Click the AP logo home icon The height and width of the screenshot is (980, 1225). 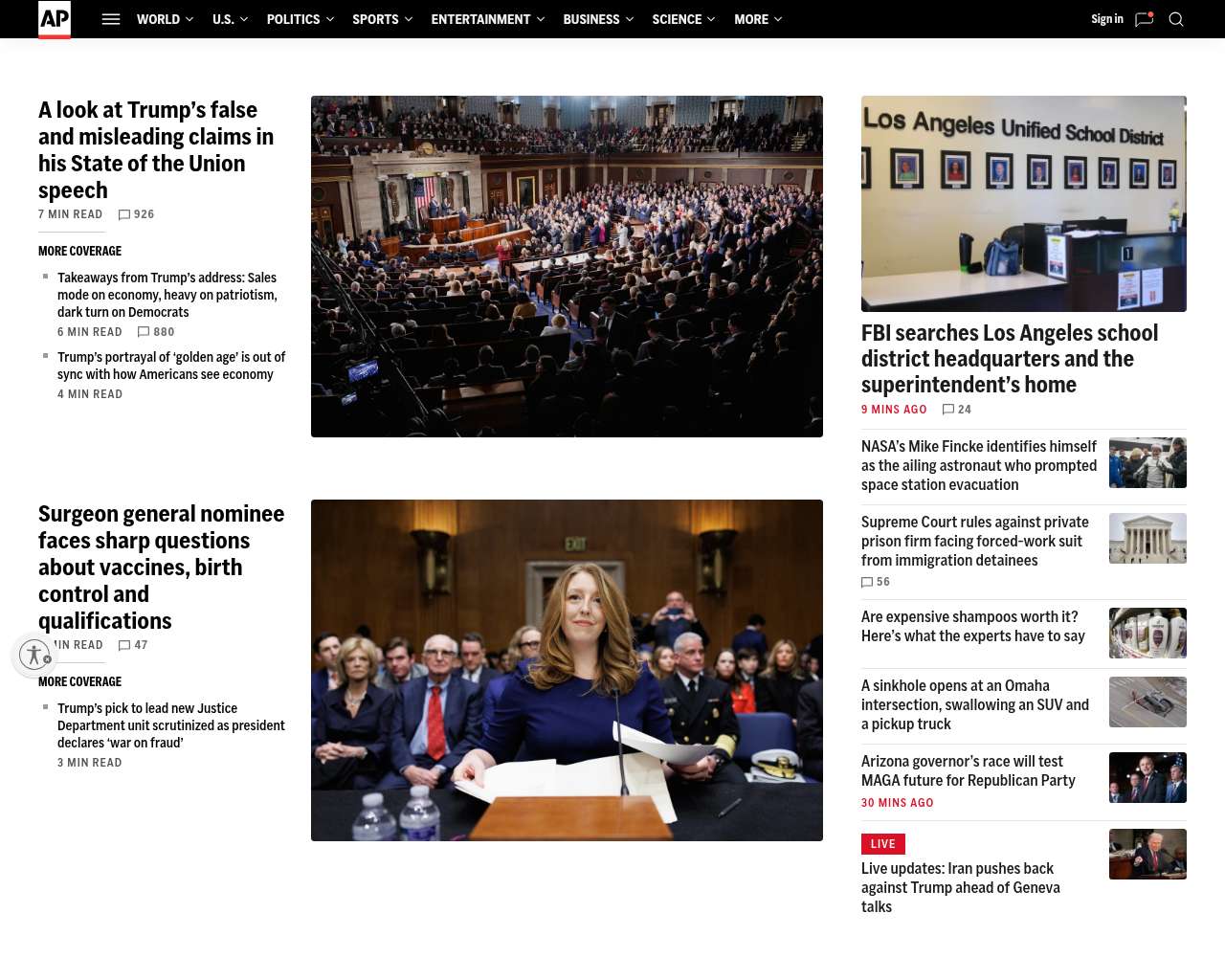click(x=55, y=19)
